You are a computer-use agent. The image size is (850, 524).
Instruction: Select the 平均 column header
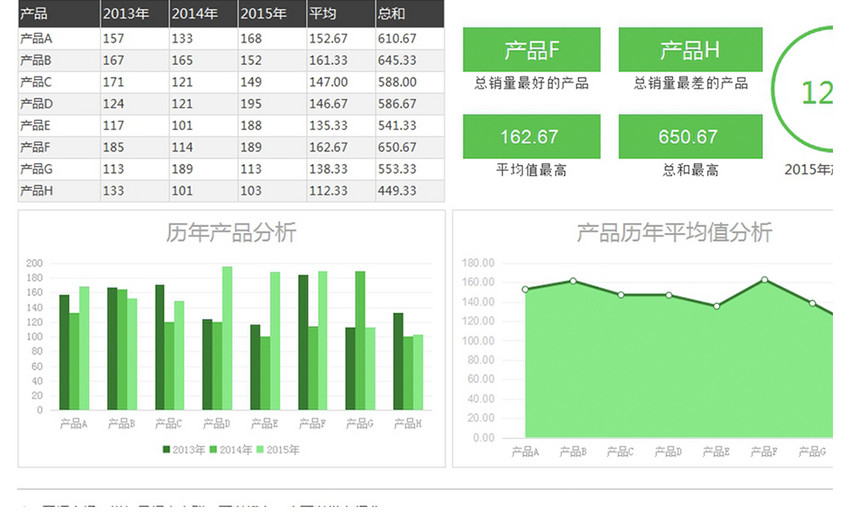[x=341, y=14]
